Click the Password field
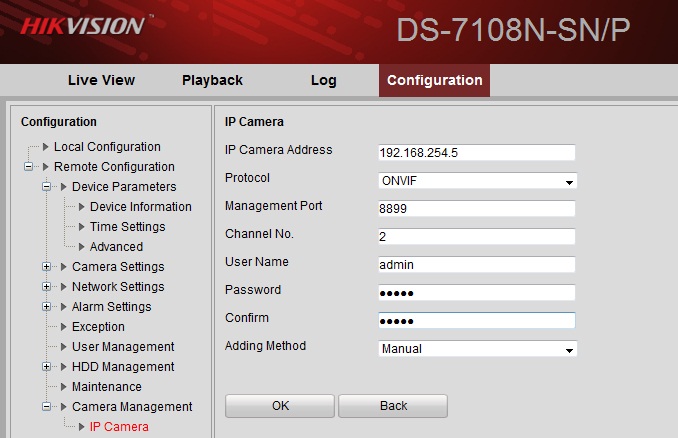 pos(477,293)
